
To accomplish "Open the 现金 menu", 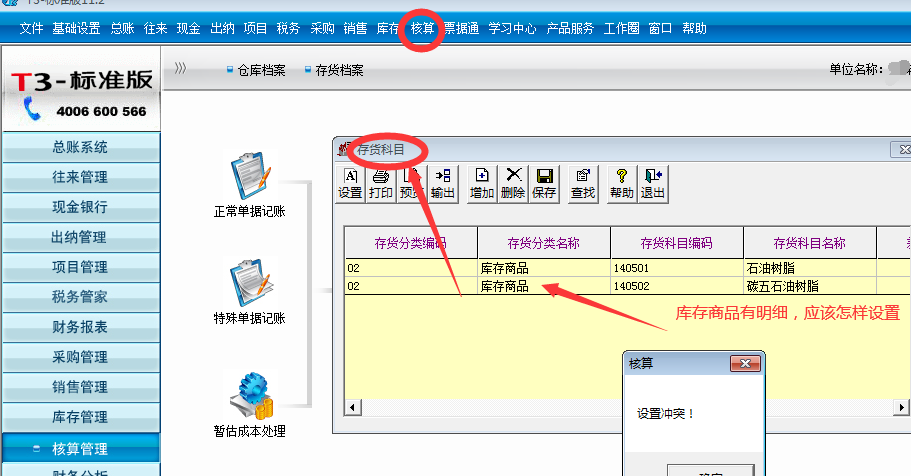I will point(188,28).
